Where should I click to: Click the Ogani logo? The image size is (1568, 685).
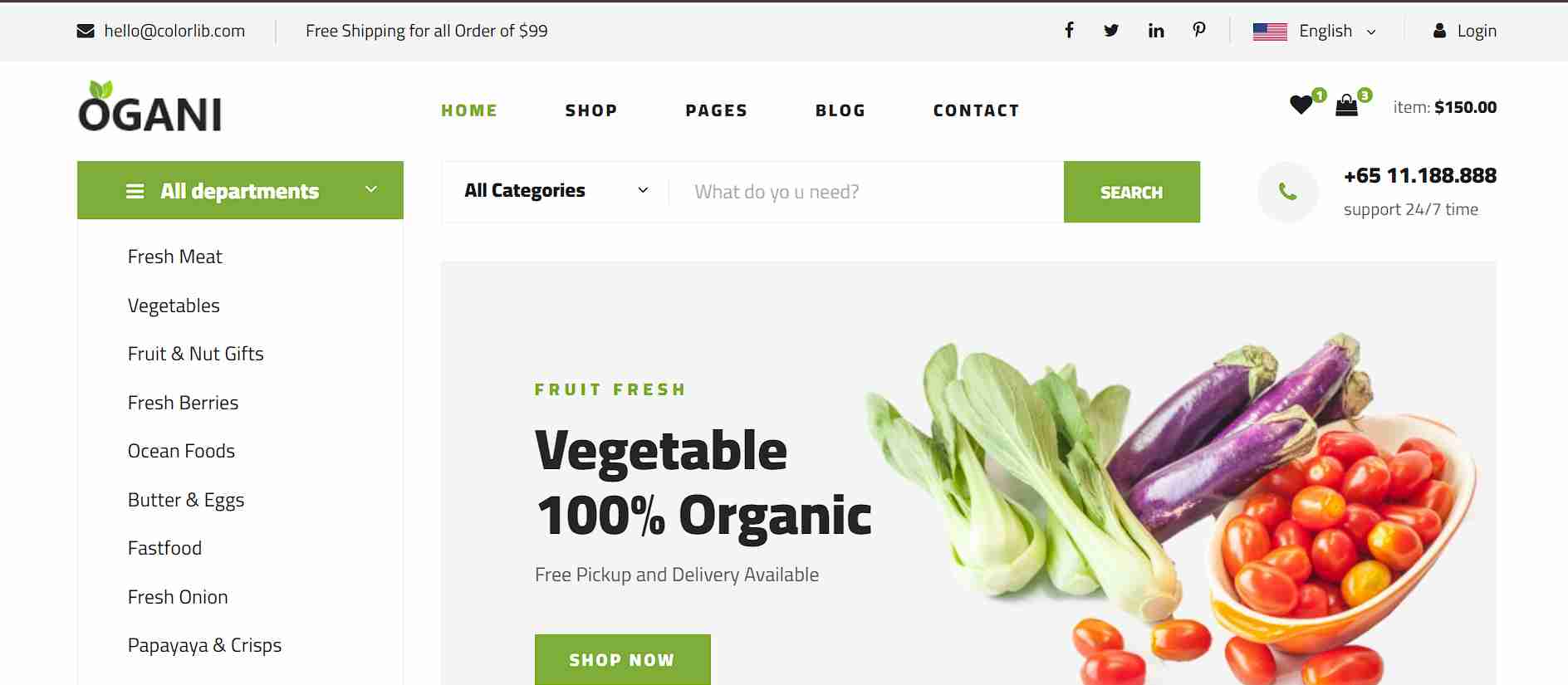tap(150, 106)
